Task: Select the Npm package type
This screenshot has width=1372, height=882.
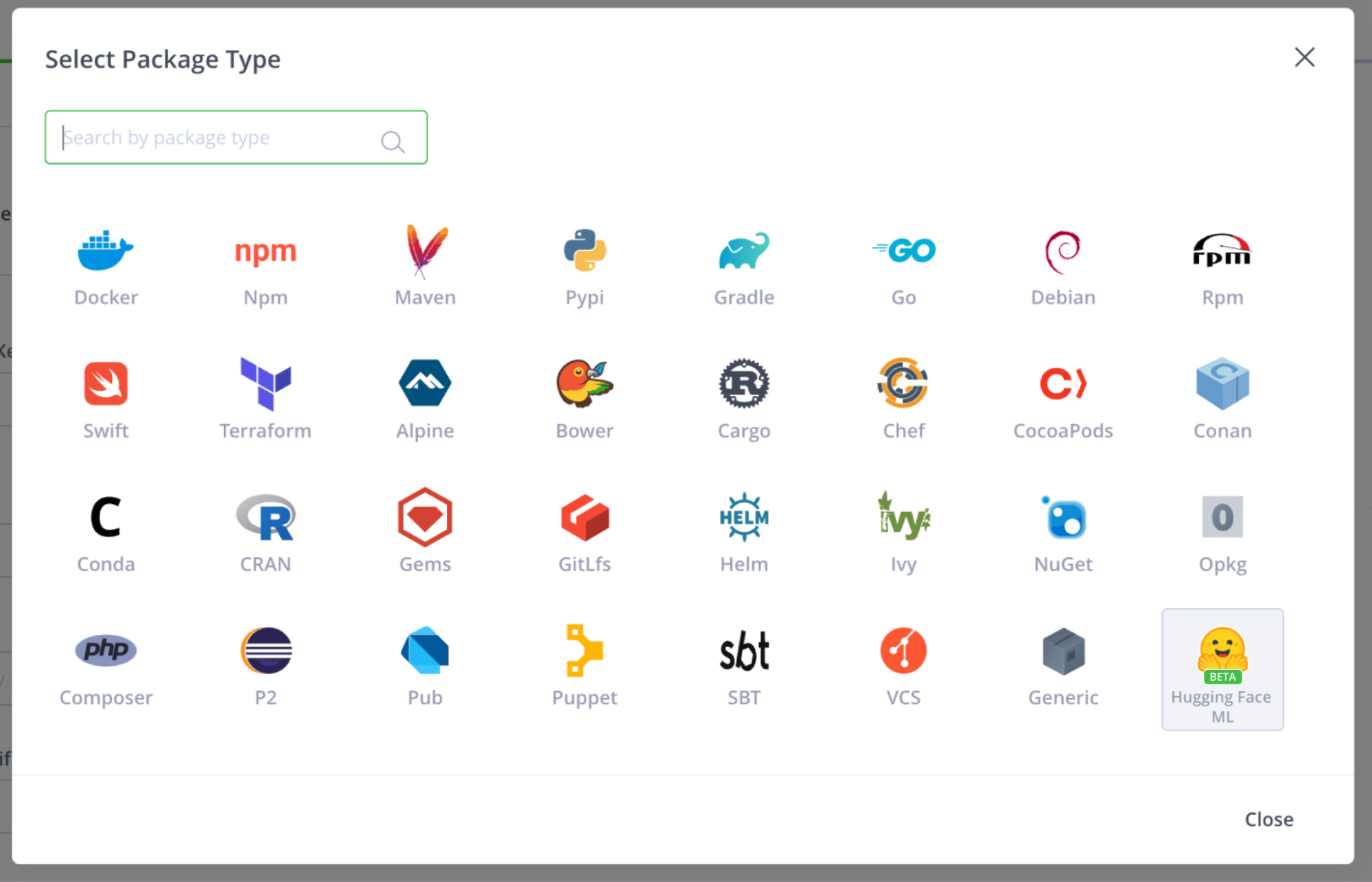Action: pos(266,268)
